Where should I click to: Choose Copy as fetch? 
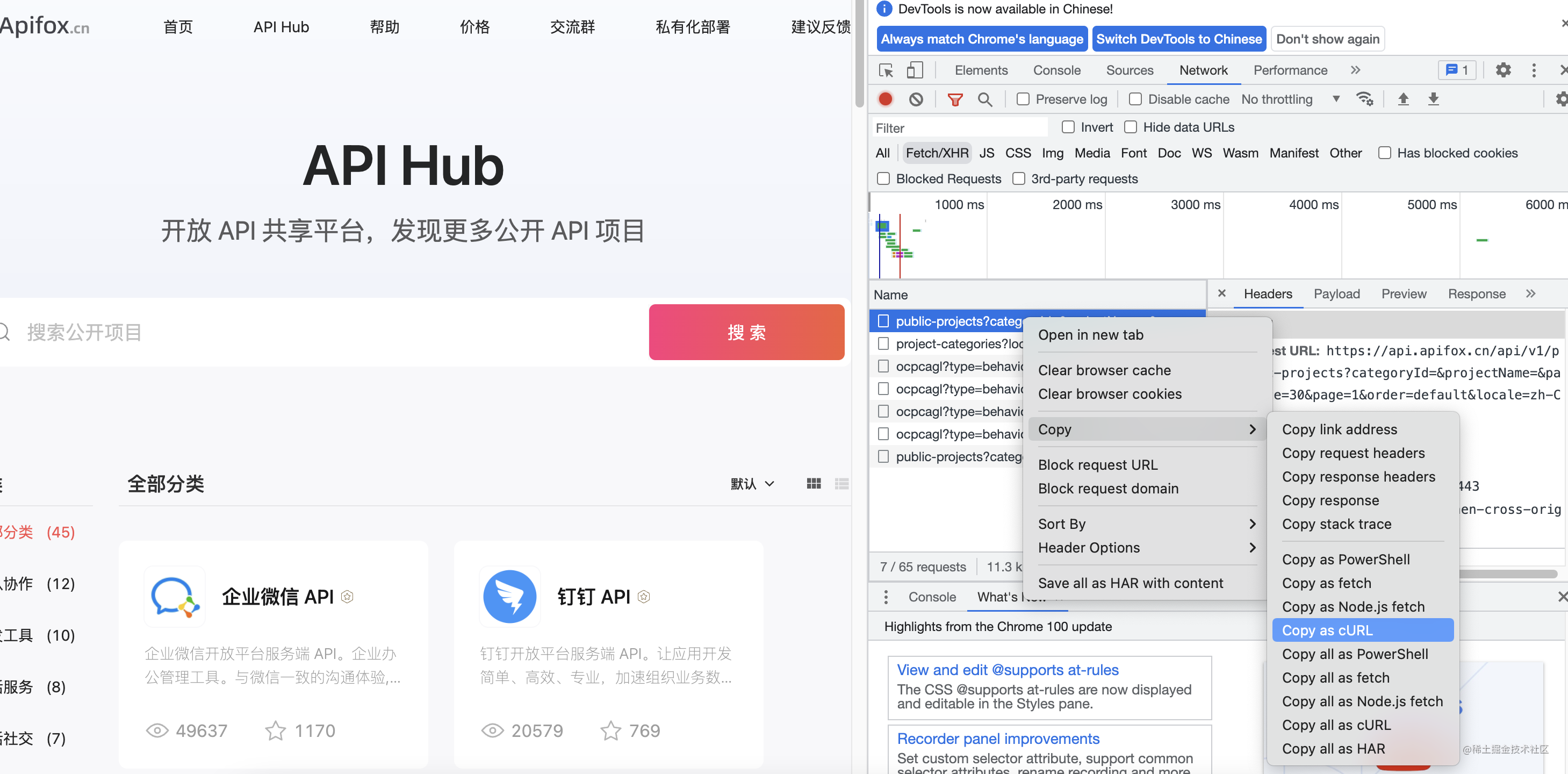[1362, 583]
